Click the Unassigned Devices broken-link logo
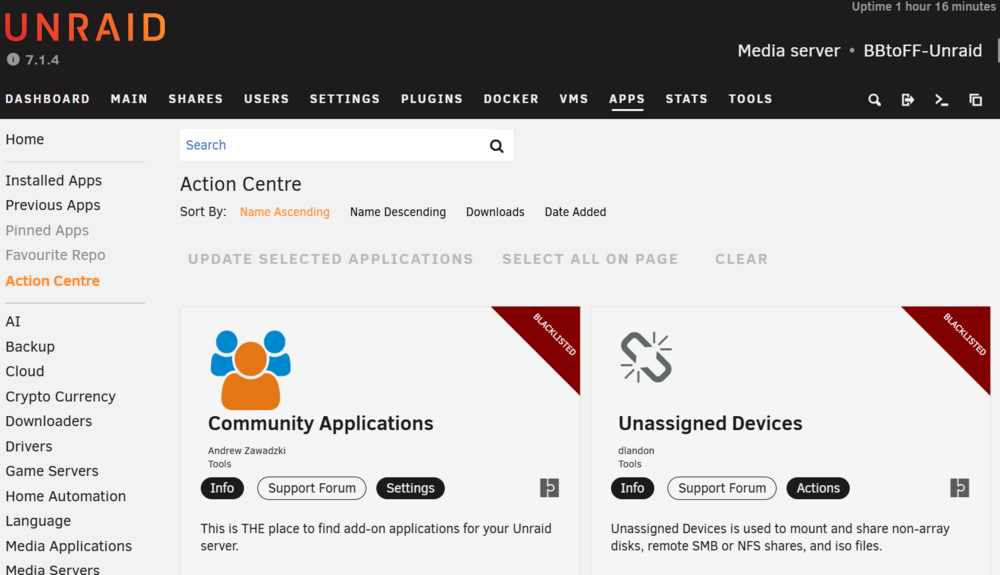This screenshot has width=1000, height=575. click(646, 357)
